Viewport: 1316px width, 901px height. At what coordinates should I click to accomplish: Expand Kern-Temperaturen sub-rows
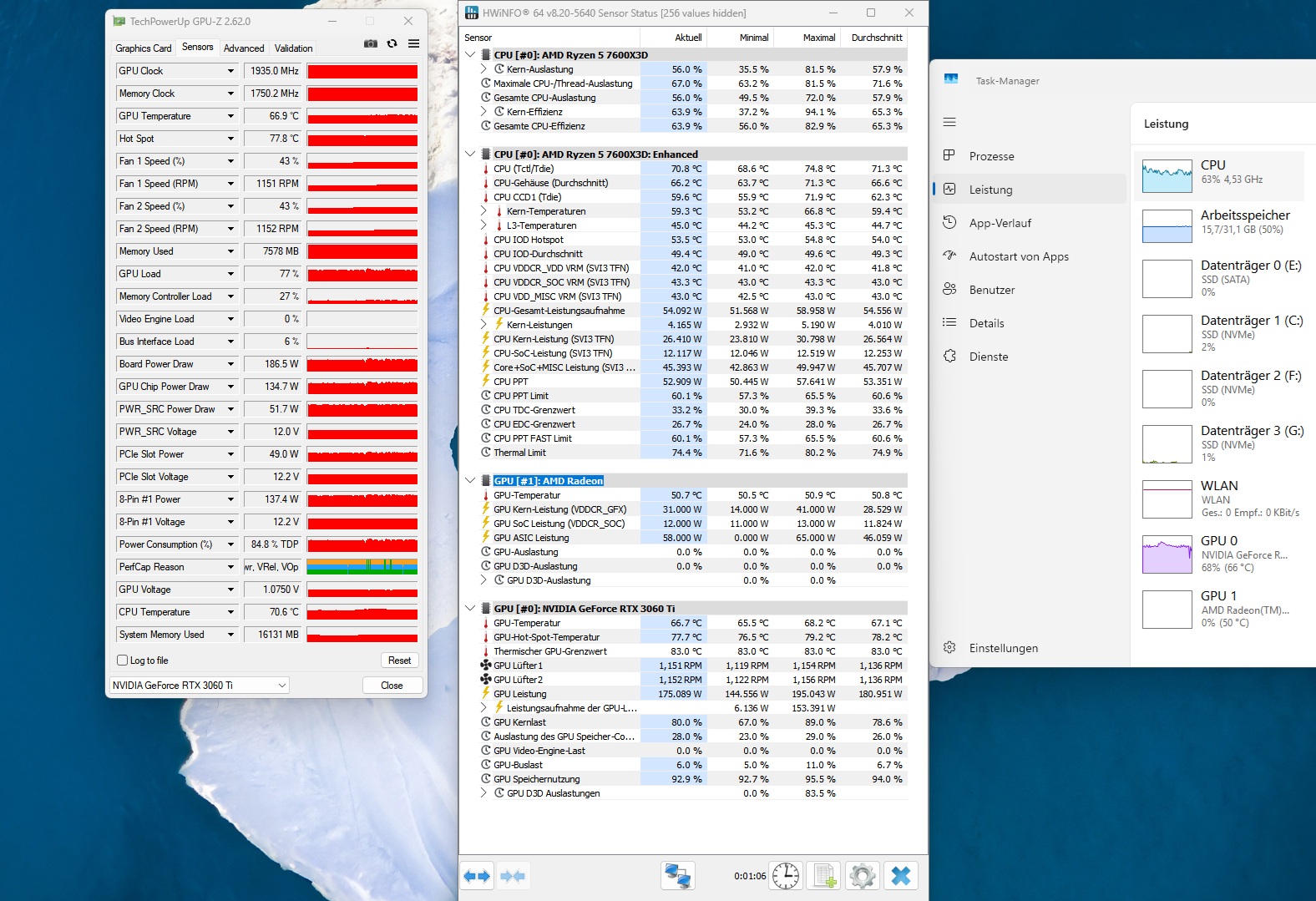483,211
